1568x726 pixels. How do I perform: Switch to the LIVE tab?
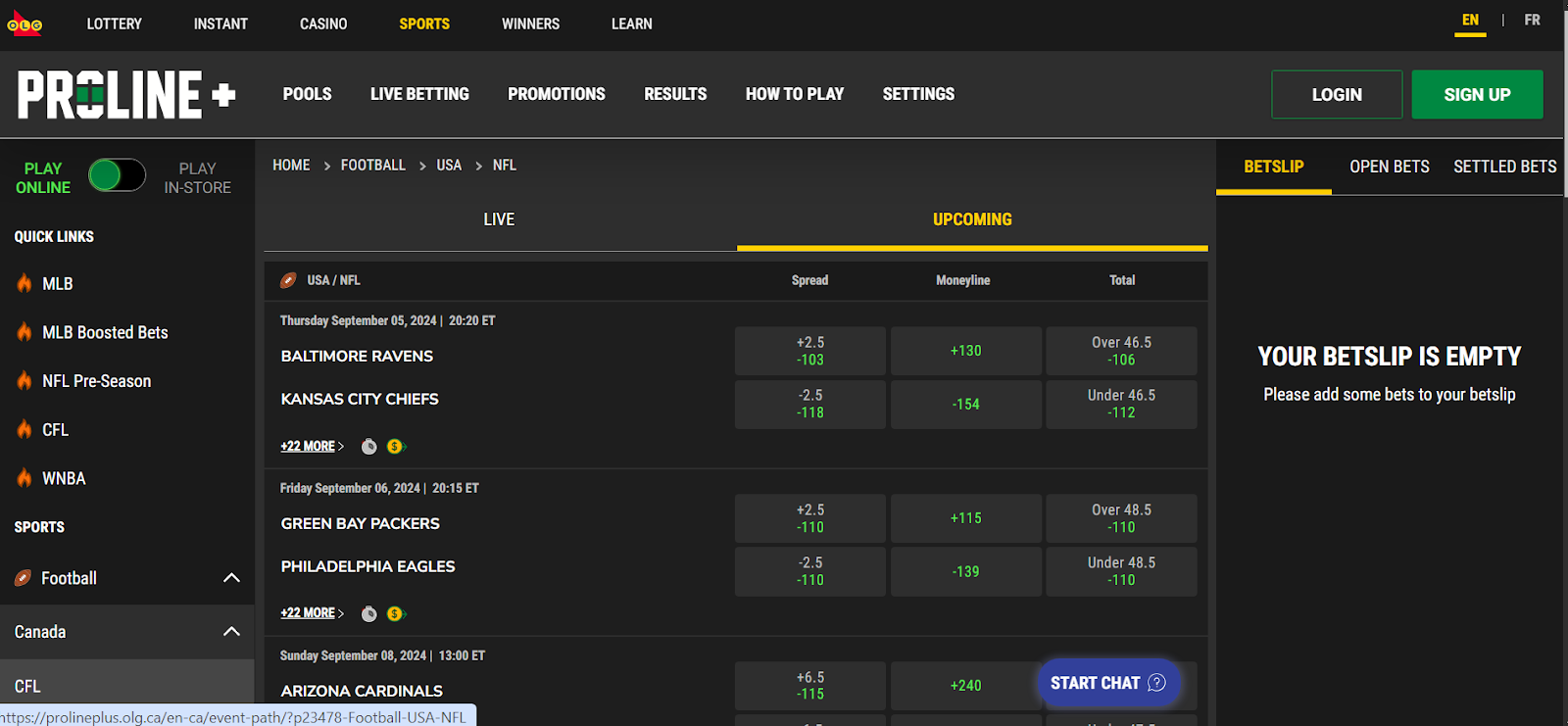click(500, 220)
